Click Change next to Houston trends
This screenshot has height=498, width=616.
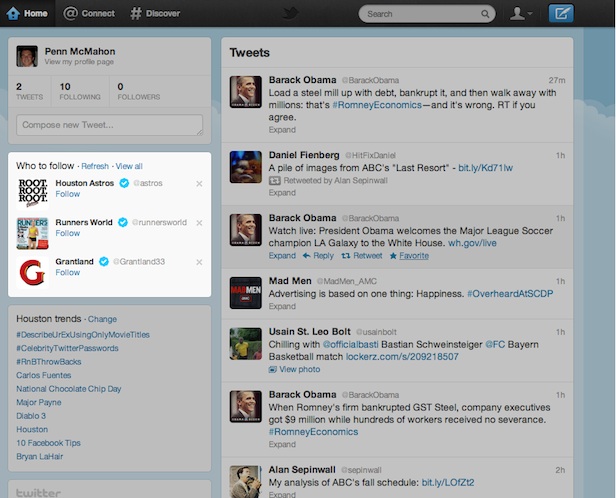pos(102,319)
